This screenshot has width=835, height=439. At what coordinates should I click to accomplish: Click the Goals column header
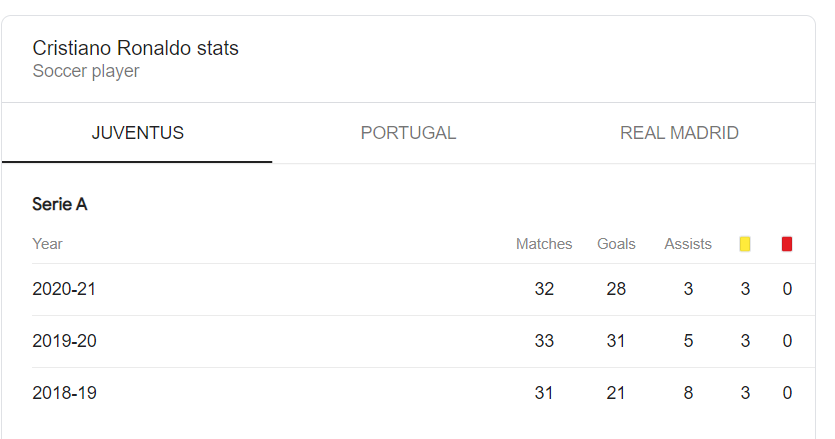tap(616, 244)
